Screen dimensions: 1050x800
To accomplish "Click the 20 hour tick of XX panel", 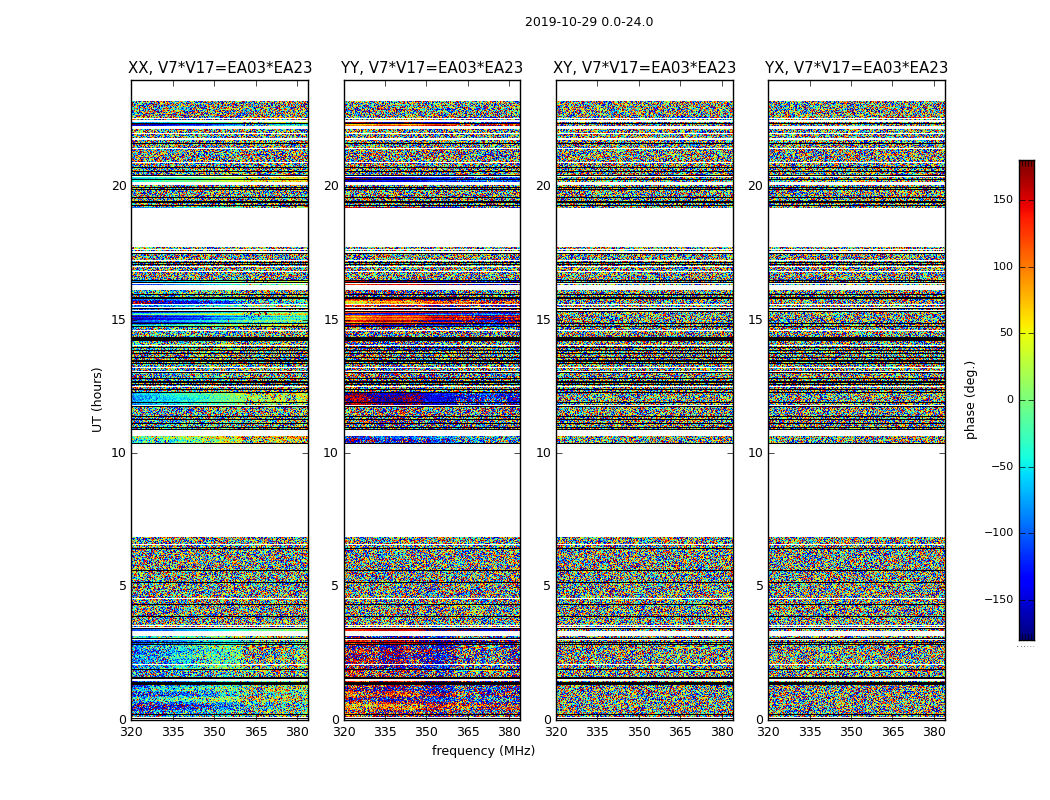I will coord(119,185).
